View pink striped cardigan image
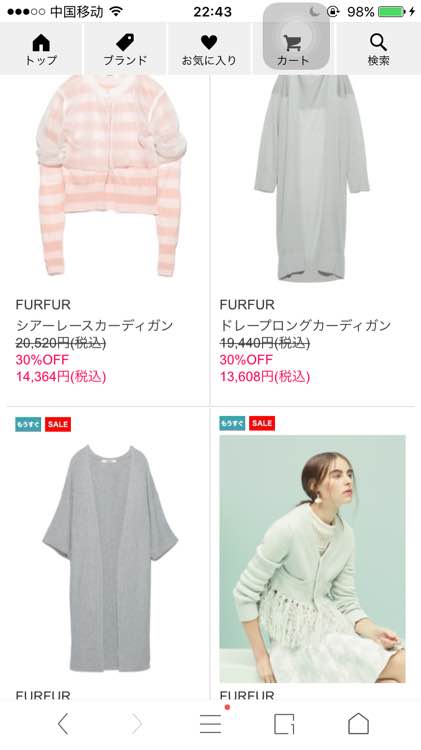 coord(110,175)
